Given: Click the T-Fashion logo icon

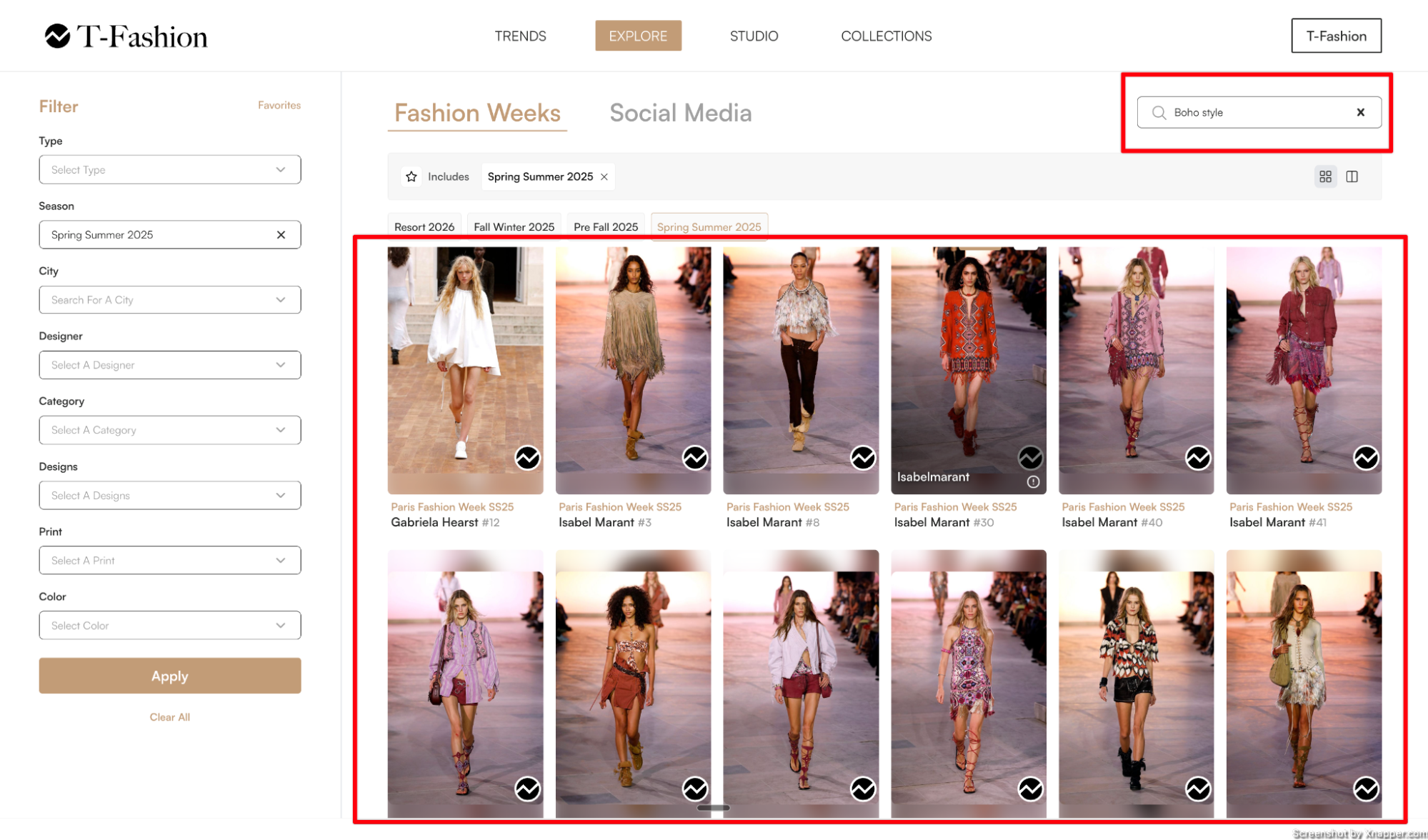Looking at the screenshot, I should [57, 36].
